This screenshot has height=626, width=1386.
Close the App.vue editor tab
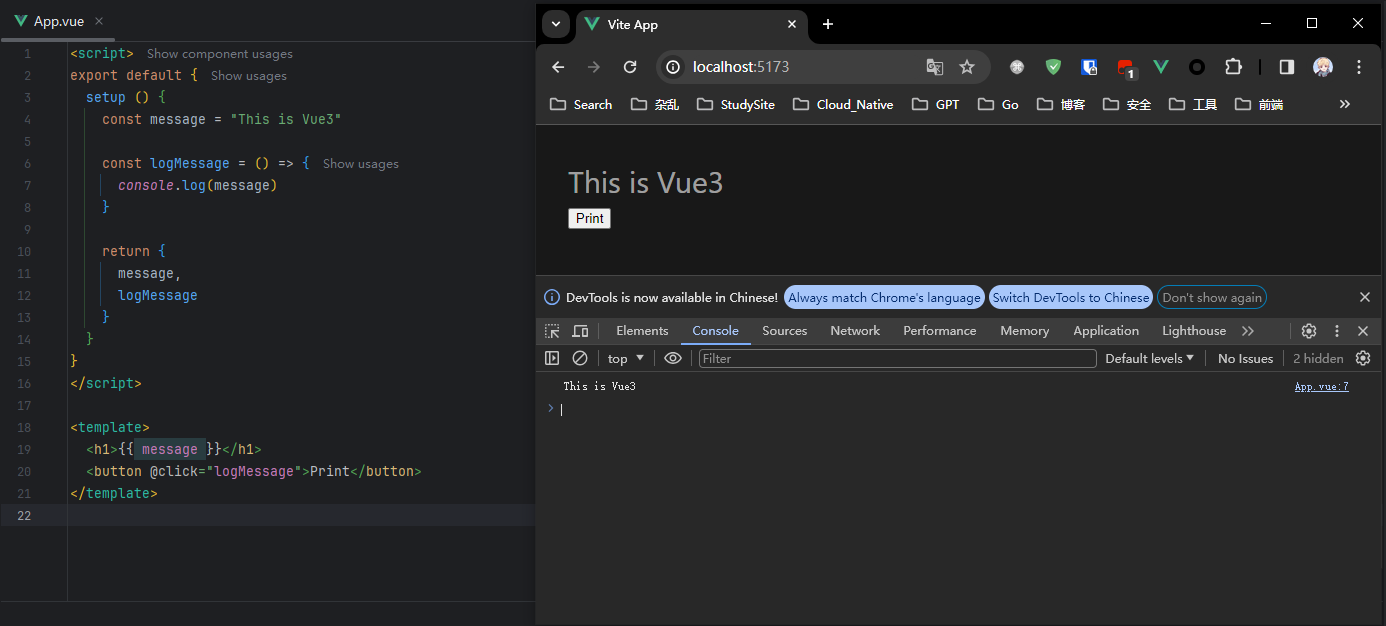[98, 21]
